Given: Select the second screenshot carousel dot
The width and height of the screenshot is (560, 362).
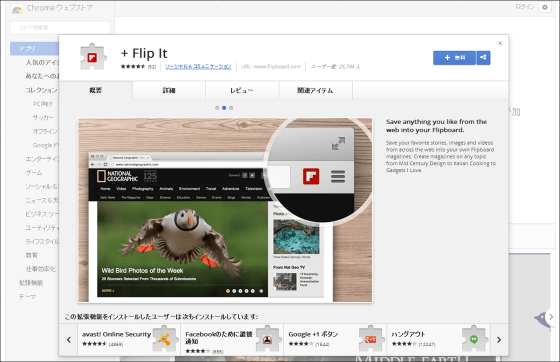Looking at the screenshot, I should point(224,108).
